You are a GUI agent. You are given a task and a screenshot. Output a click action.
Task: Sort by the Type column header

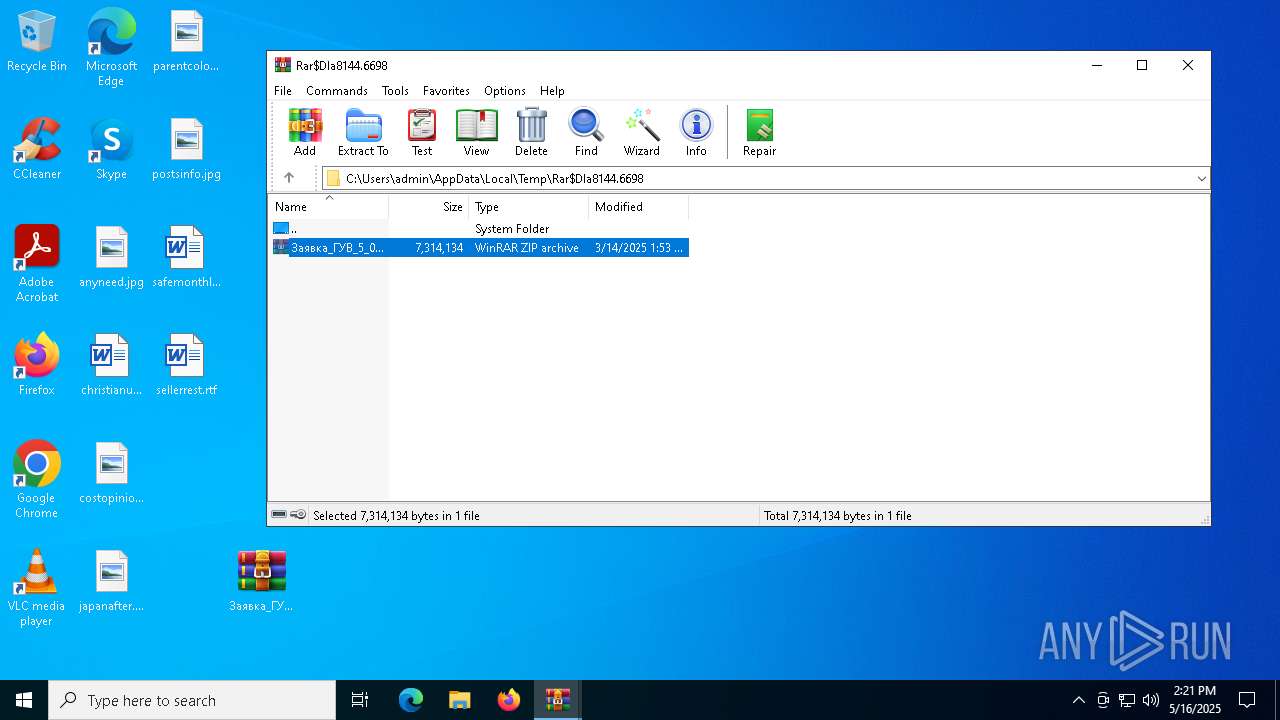[x=529, y=207]
